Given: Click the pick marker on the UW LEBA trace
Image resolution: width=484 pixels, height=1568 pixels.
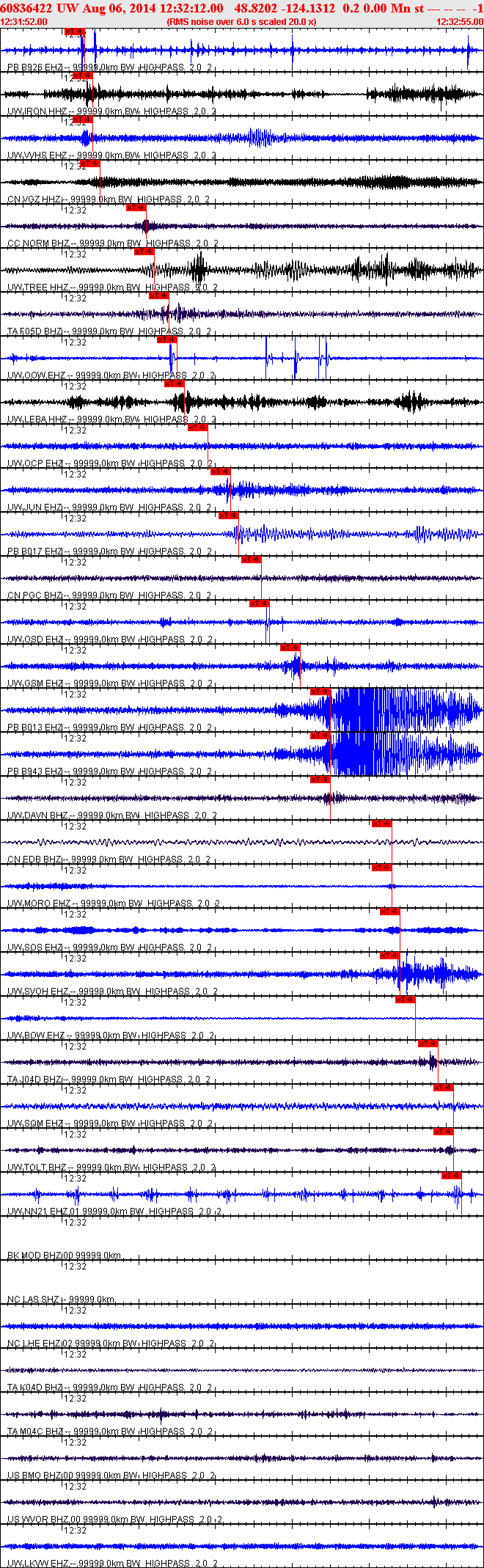Looking at the screenshot, I should (x=174, y=383).
